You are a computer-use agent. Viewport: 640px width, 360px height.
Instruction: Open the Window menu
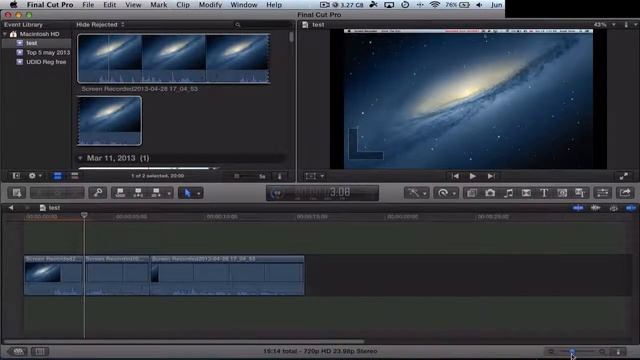coord(244,5)
